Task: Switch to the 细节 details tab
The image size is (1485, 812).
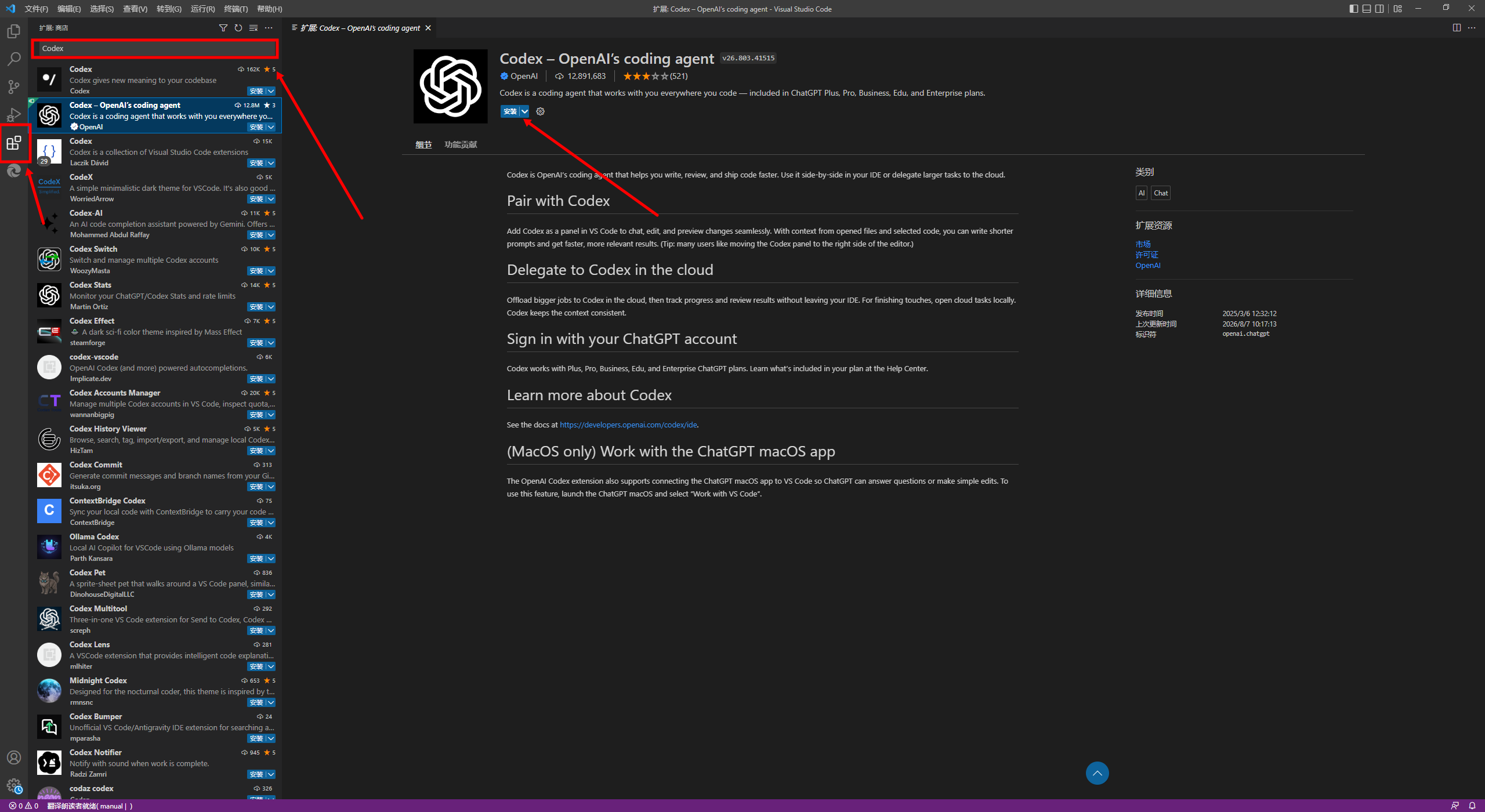Action: [423, 144]
